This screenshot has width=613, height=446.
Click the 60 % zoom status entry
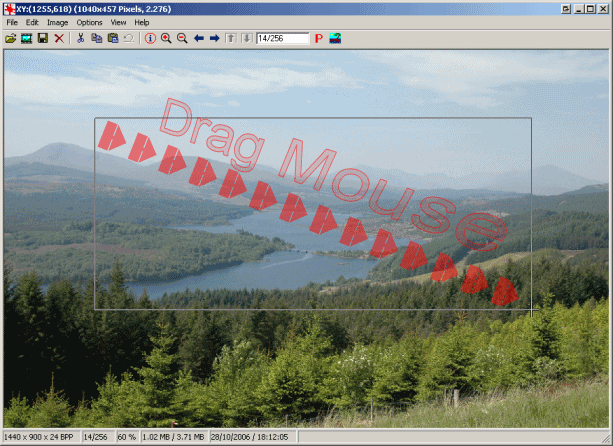127,437
